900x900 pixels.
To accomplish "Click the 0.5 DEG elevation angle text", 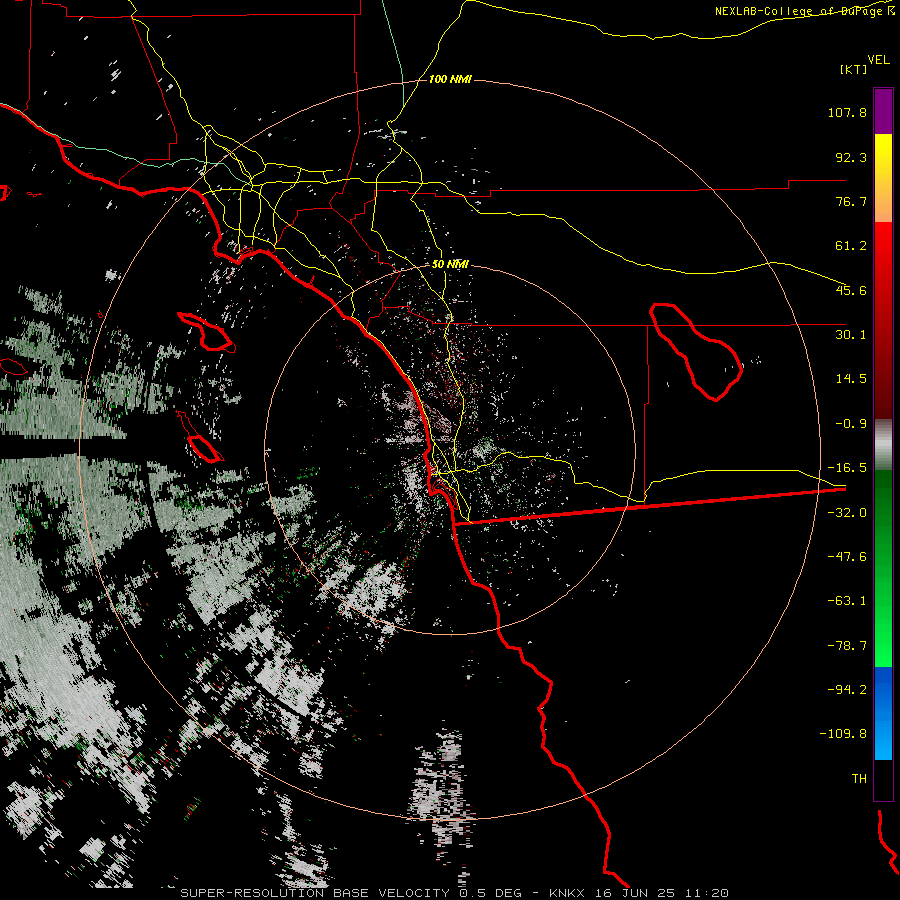I will [x=490, y=893].
